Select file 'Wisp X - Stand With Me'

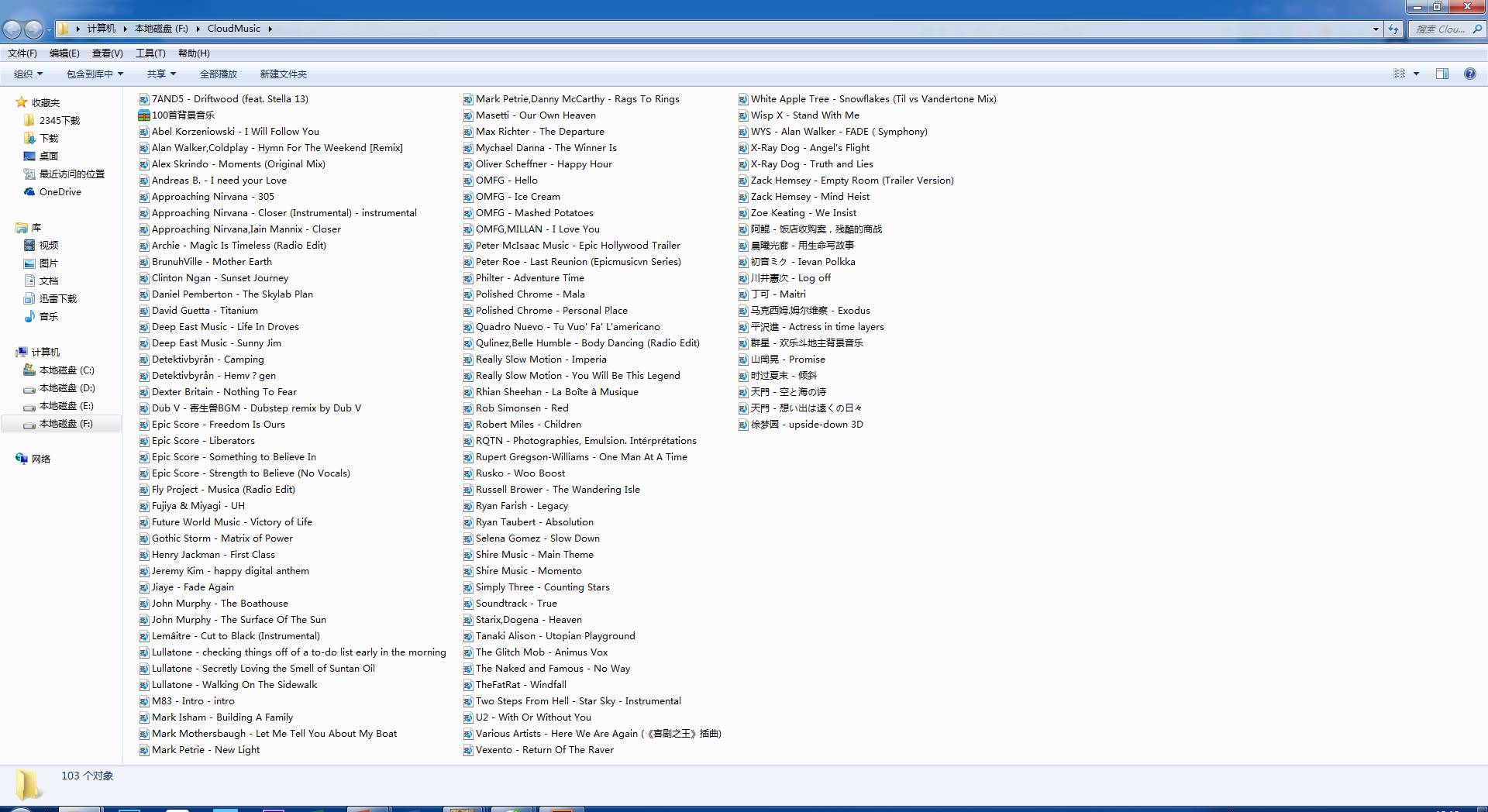coord(804,115)
